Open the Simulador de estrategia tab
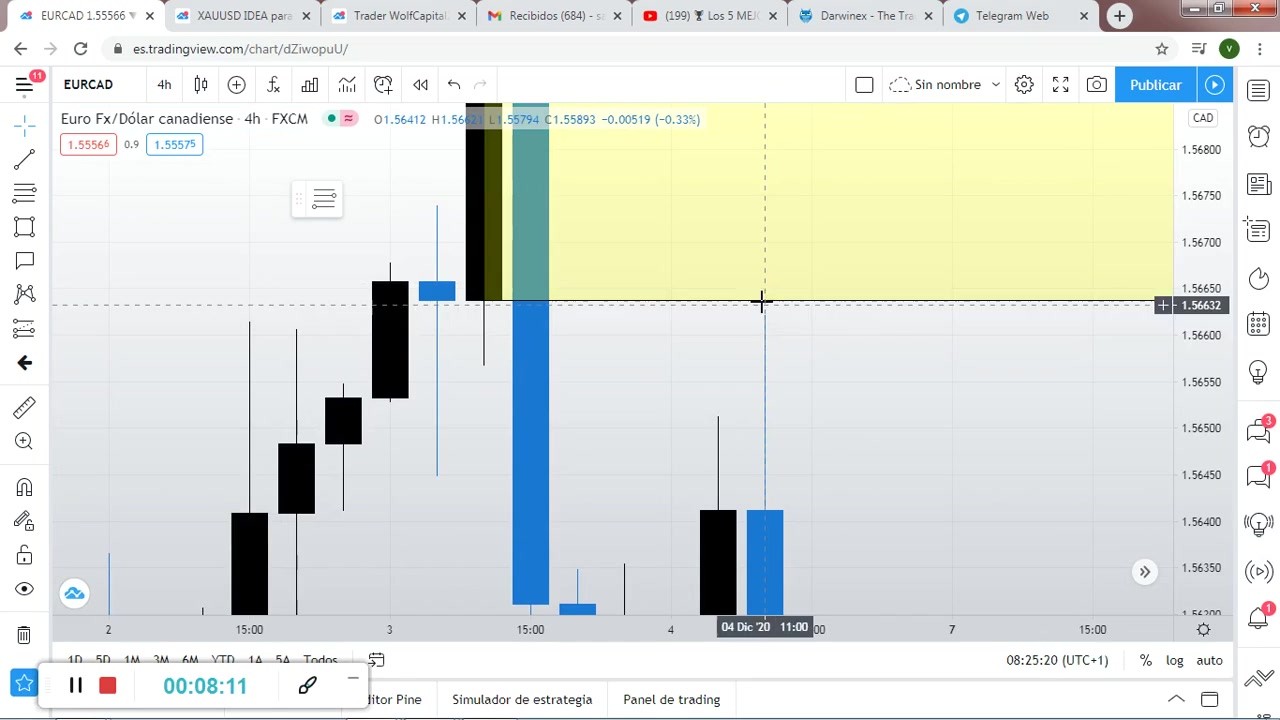The image size is (1280, 720). point(521,699)
